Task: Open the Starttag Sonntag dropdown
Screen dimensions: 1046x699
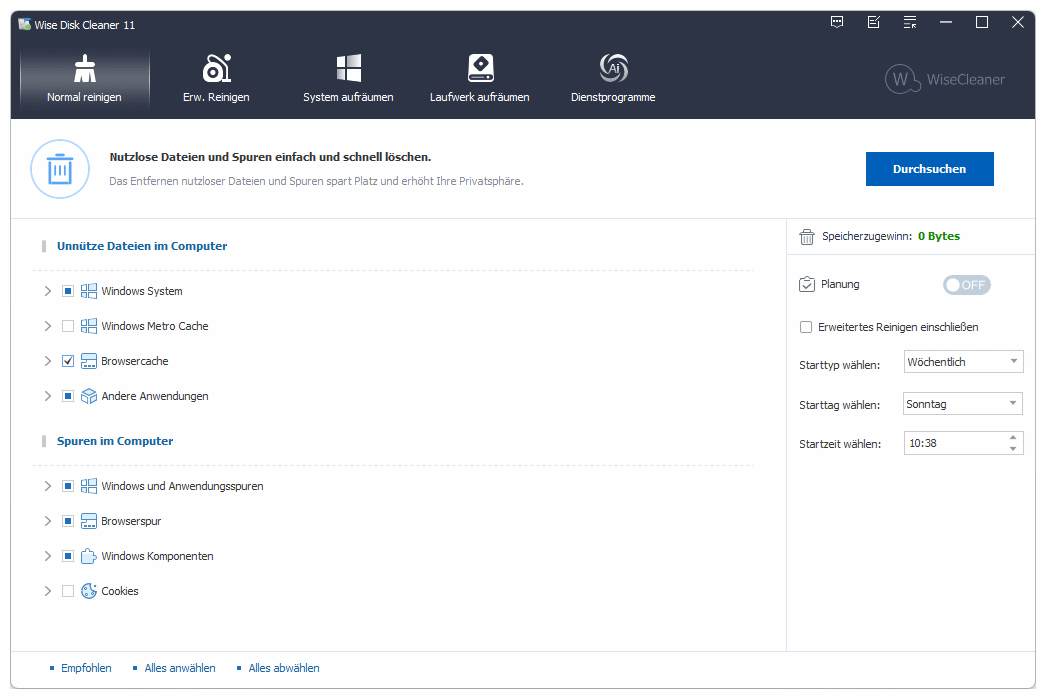Action: pos(963,404)
